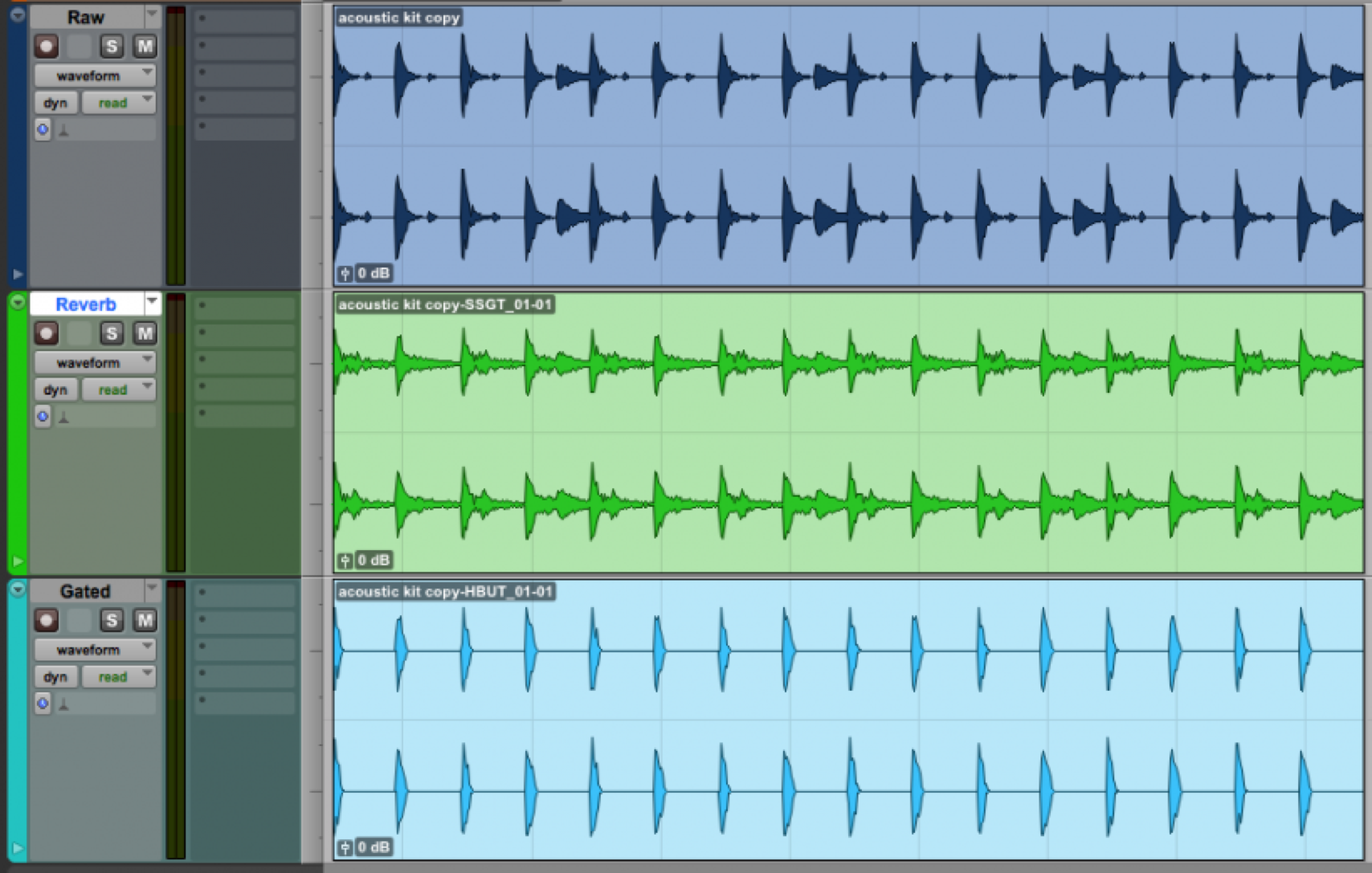The height and width of the screenshot is (873, 1372).
Task: Select the Reverb track name
Action: (x=86, y=304)
